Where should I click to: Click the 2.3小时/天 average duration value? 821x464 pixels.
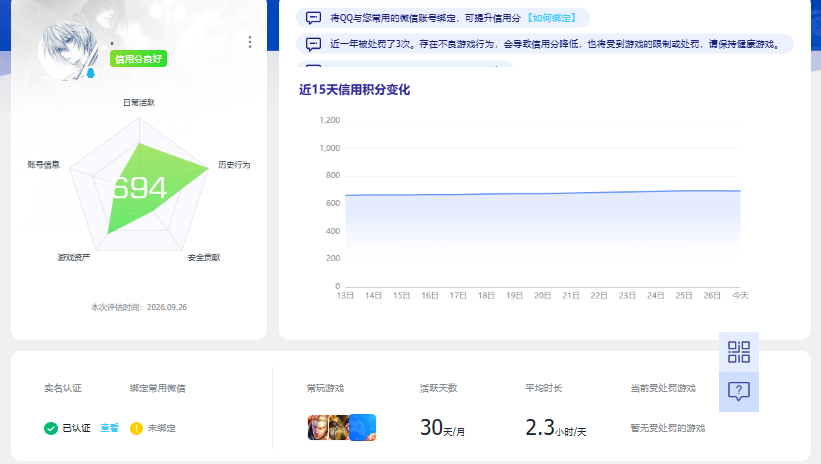(x=556, y=428)
